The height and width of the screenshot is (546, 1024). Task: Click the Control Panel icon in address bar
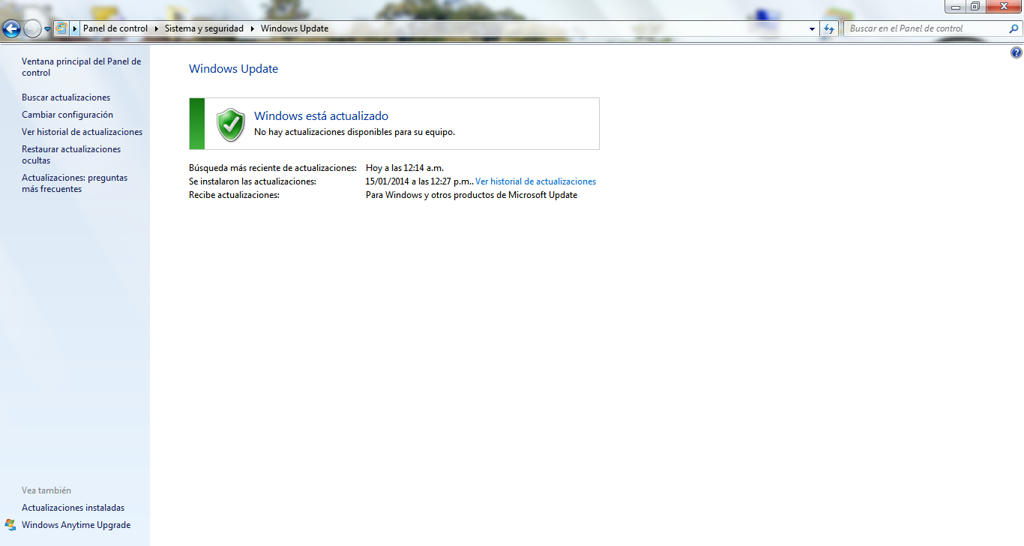click(61, 28)
